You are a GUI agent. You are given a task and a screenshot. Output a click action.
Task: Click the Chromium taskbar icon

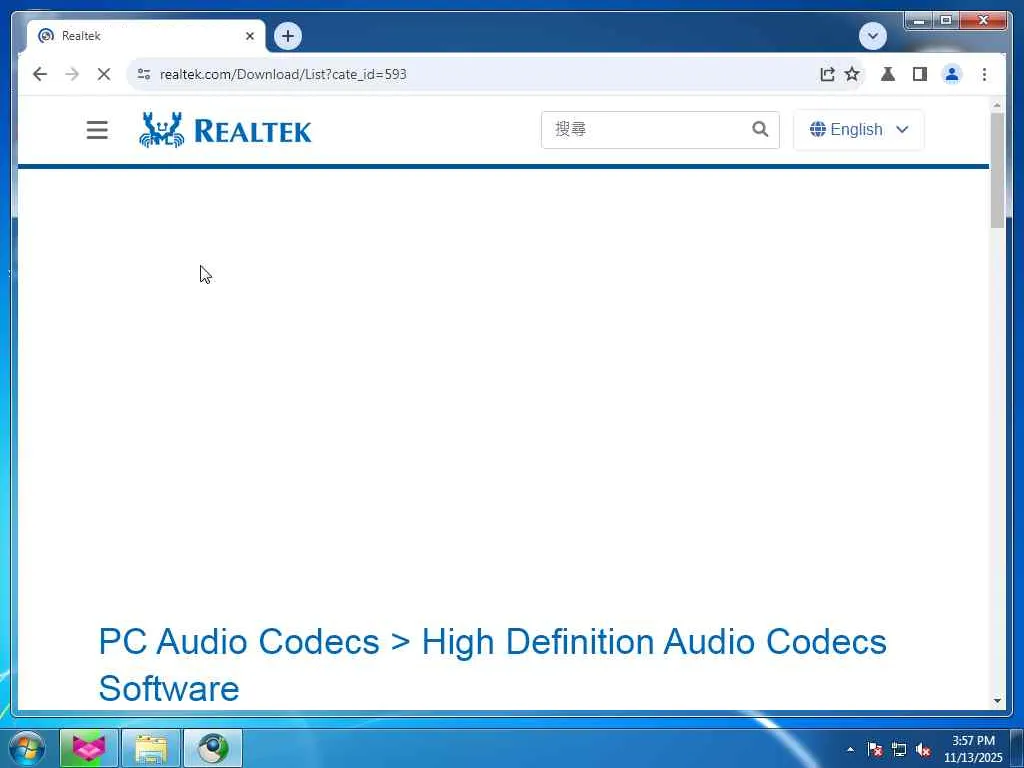pos(213,748)
